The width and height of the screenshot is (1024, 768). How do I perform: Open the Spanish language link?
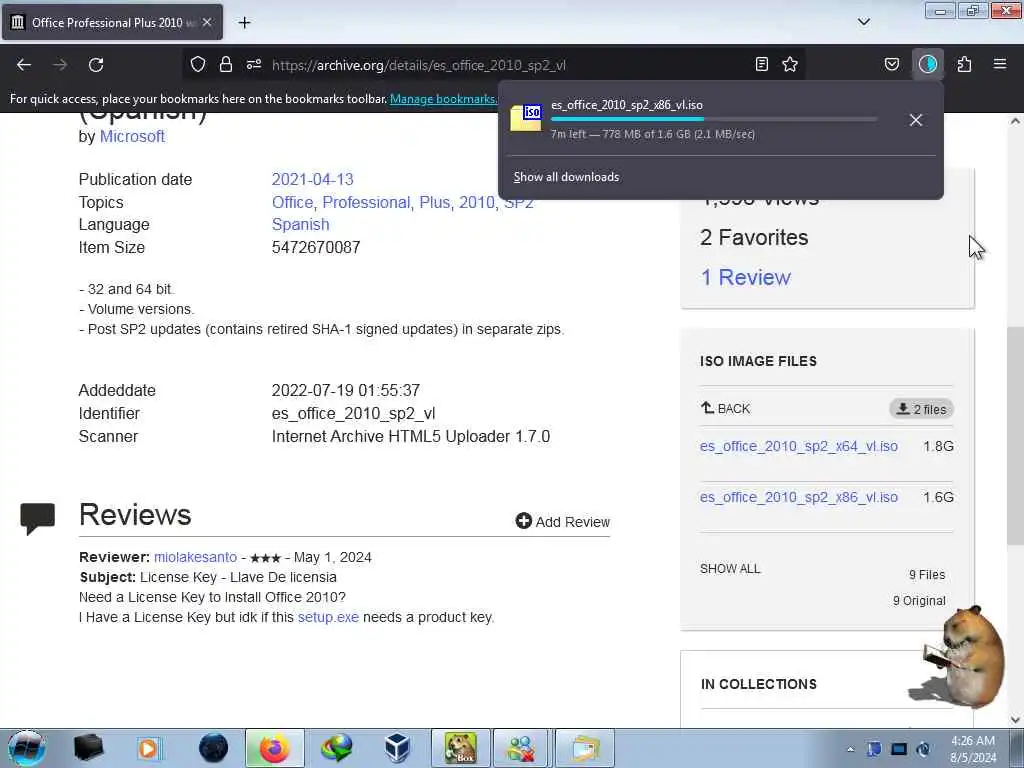pyautogui.click(x=300, y=225)
